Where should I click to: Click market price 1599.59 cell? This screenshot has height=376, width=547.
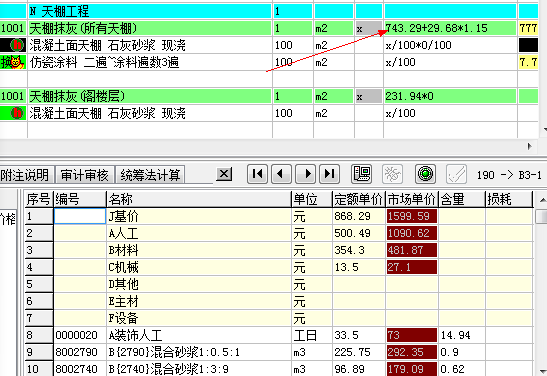pos(412,216)
